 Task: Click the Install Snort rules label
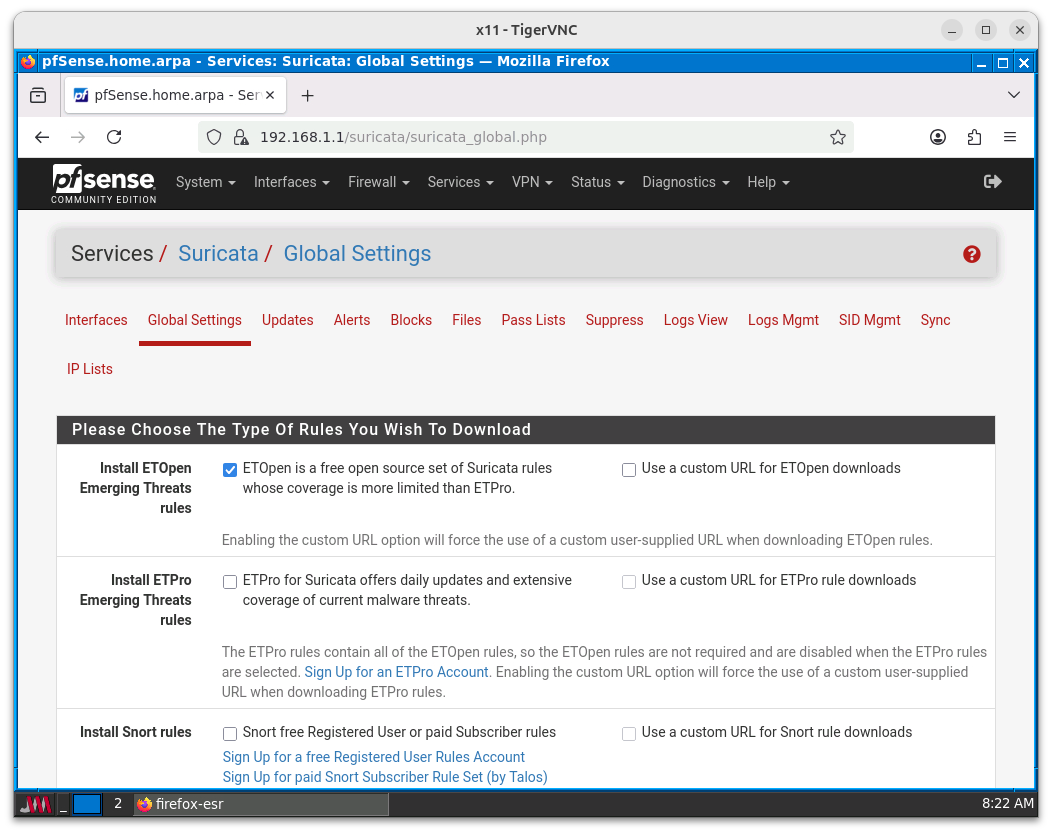point(136,732)
